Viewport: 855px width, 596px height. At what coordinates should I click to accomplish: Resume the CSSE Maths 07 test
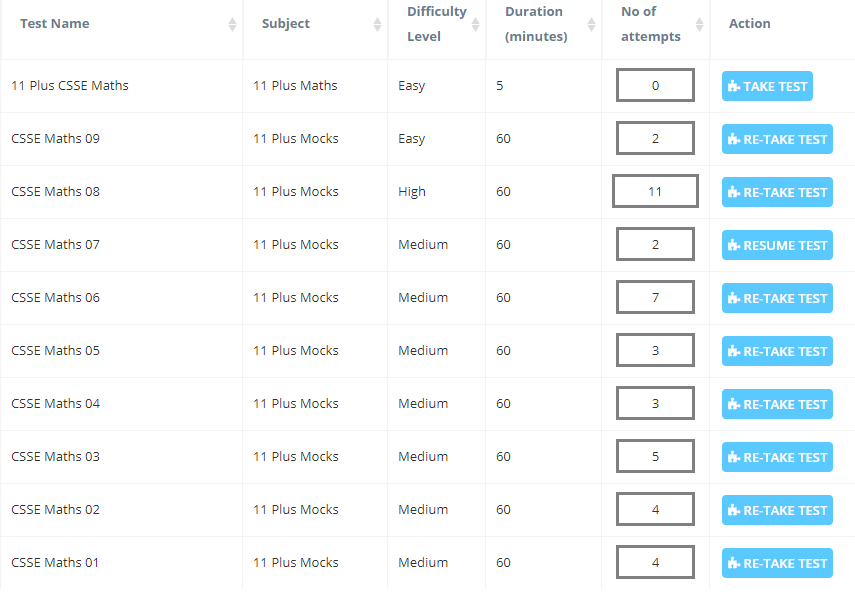(777, 245)
